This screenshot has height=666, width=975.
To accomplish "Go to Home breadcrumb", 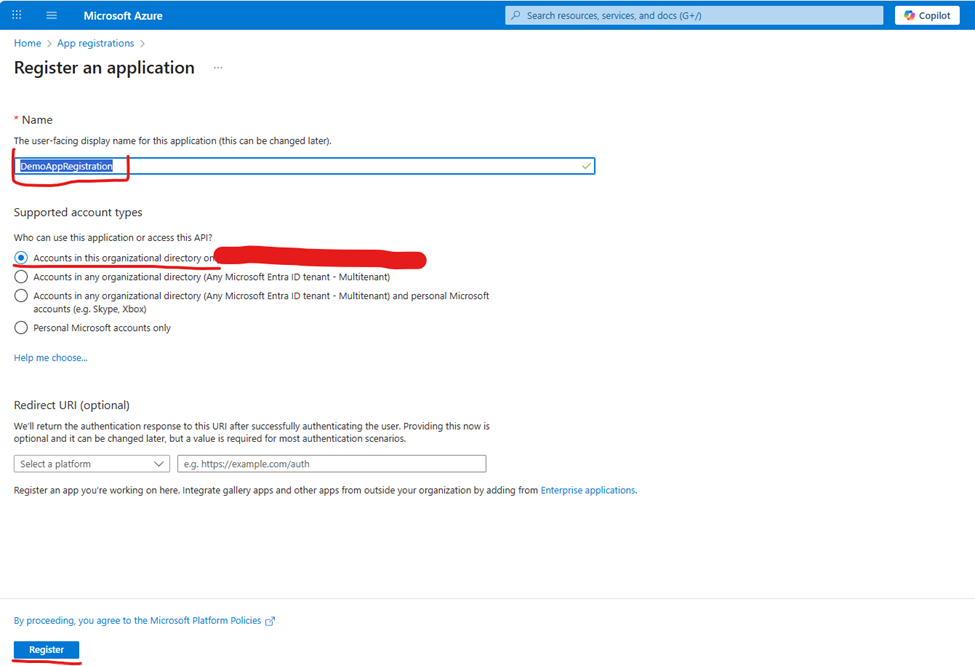I will click(27, 44).
